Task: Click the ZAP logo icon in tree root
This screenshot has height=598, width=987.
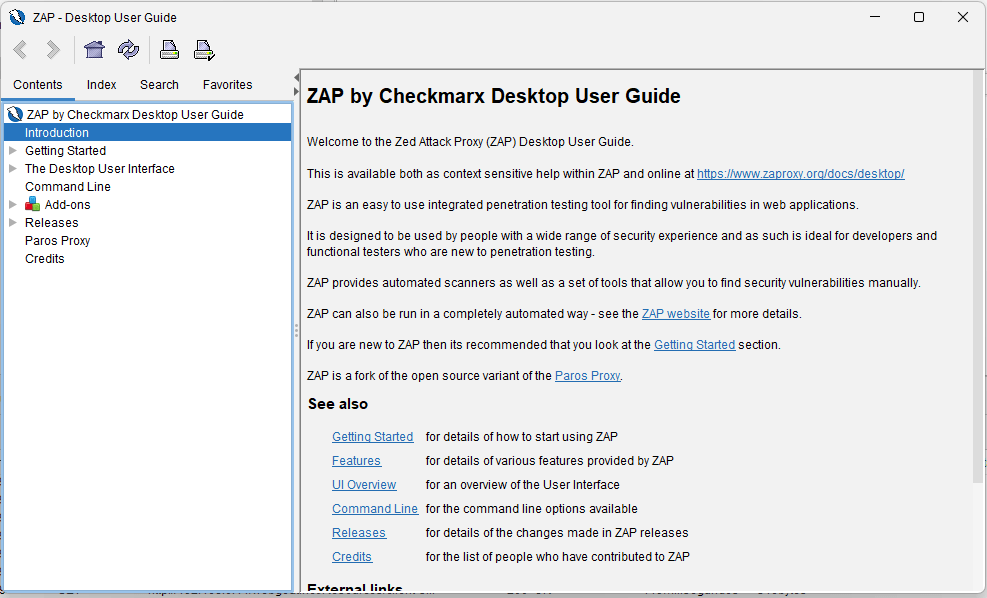Action: pyautogui.click(x=15, y=115)
